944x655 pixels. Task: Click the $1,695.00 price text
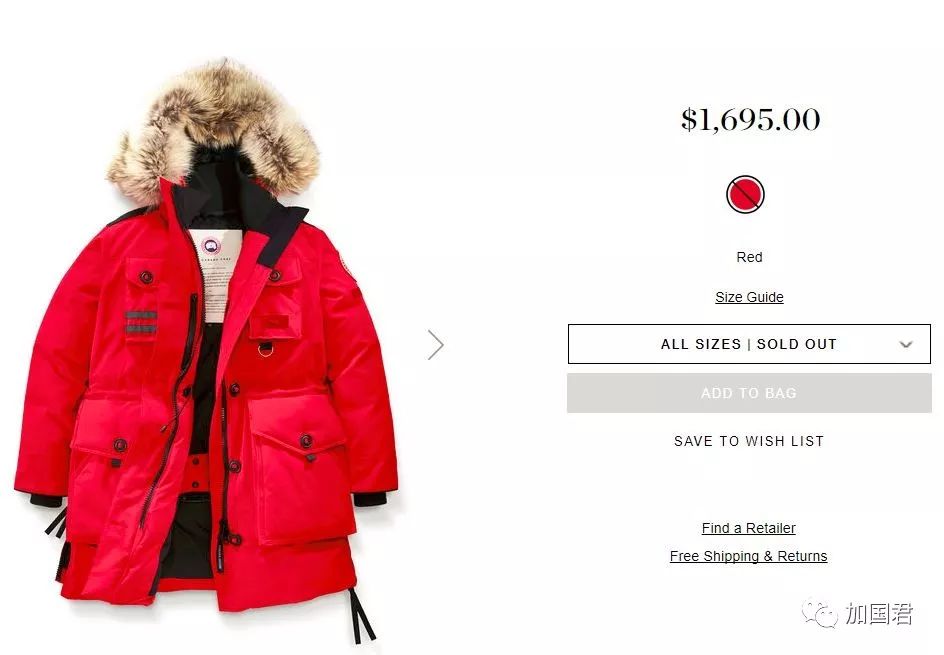pyautogui.click(x=750, y=119)
